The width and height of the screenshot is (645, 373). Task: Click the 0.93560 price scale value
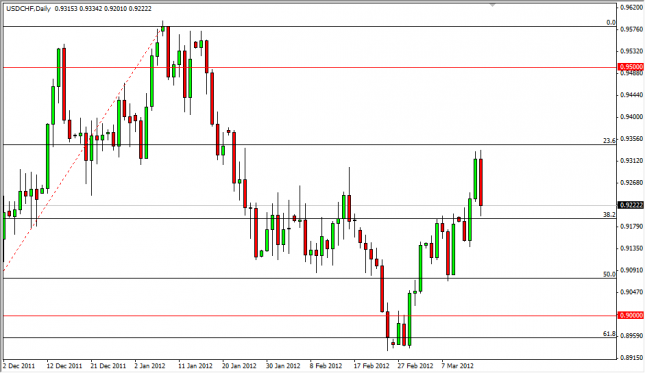coord(631,139)
